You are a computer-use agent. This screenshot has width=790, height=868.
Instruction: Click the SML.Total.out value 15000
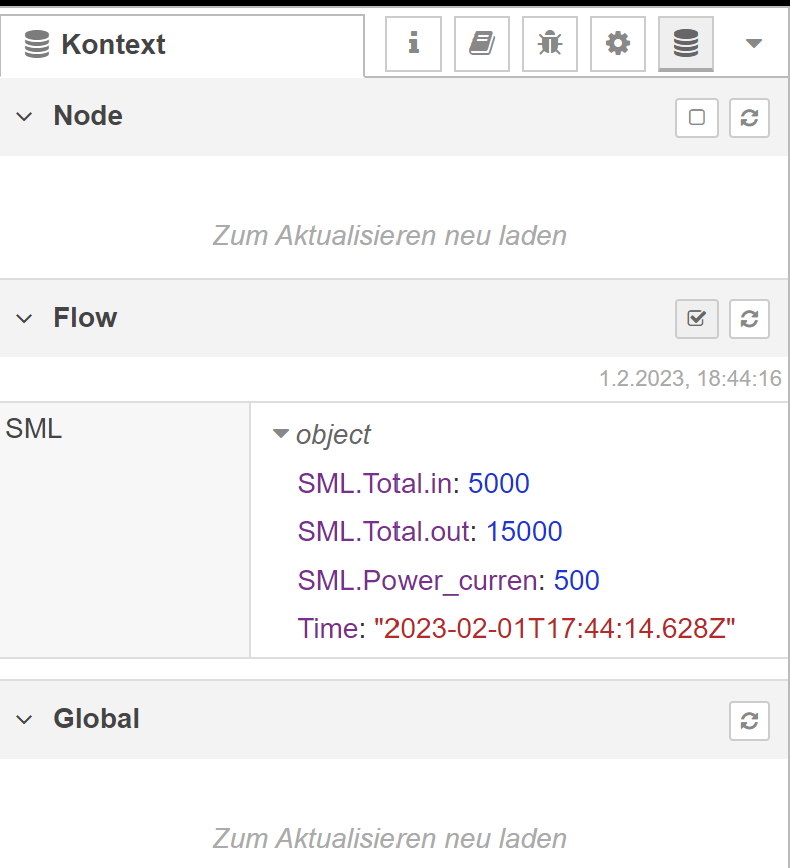click(x=524, y=531)
